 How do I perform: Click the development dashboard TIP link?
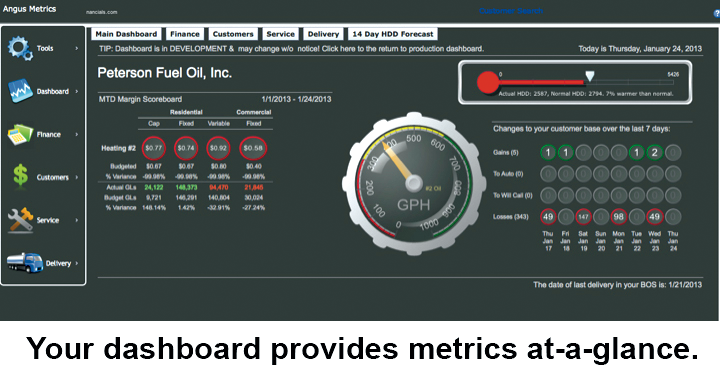[x=291, y=49]
